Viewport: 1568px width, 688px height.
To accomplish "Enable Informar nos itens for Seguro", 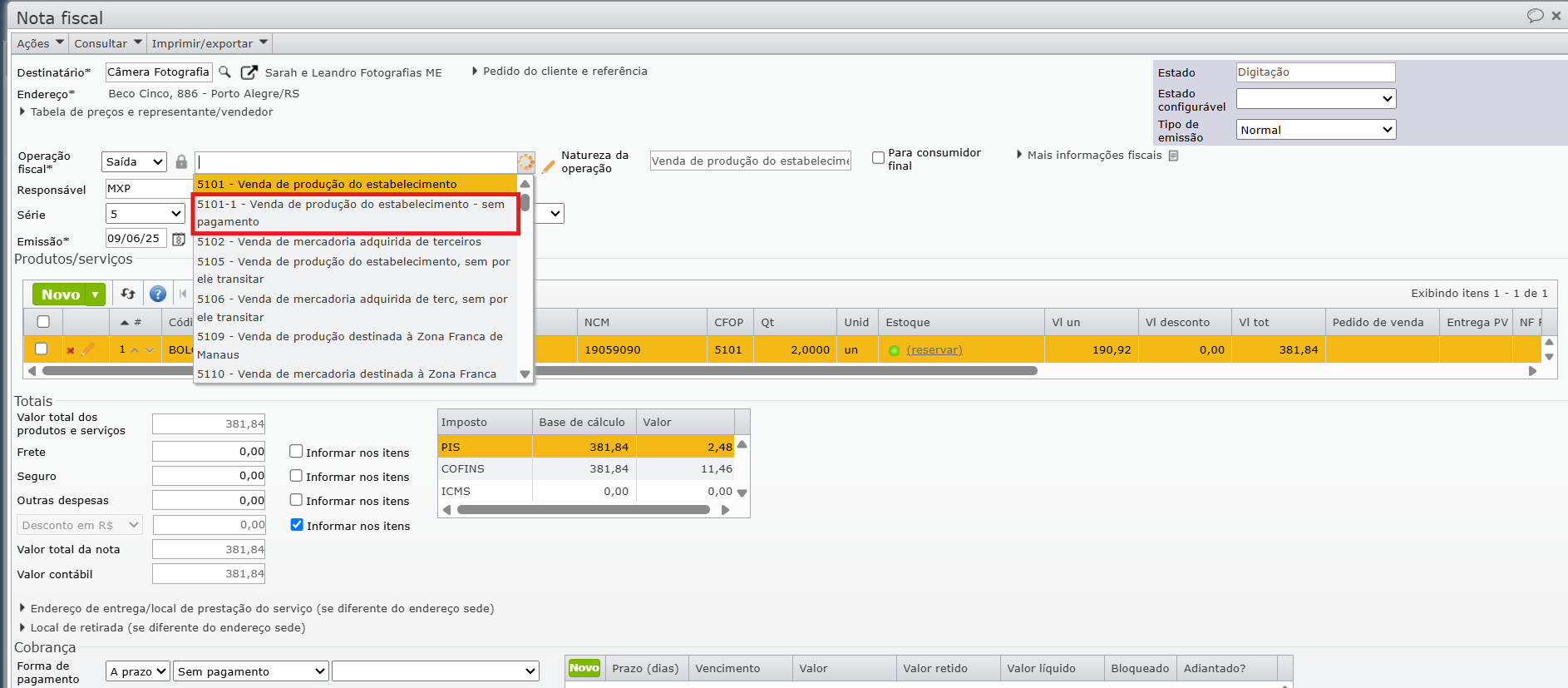I will click(296, 476).
